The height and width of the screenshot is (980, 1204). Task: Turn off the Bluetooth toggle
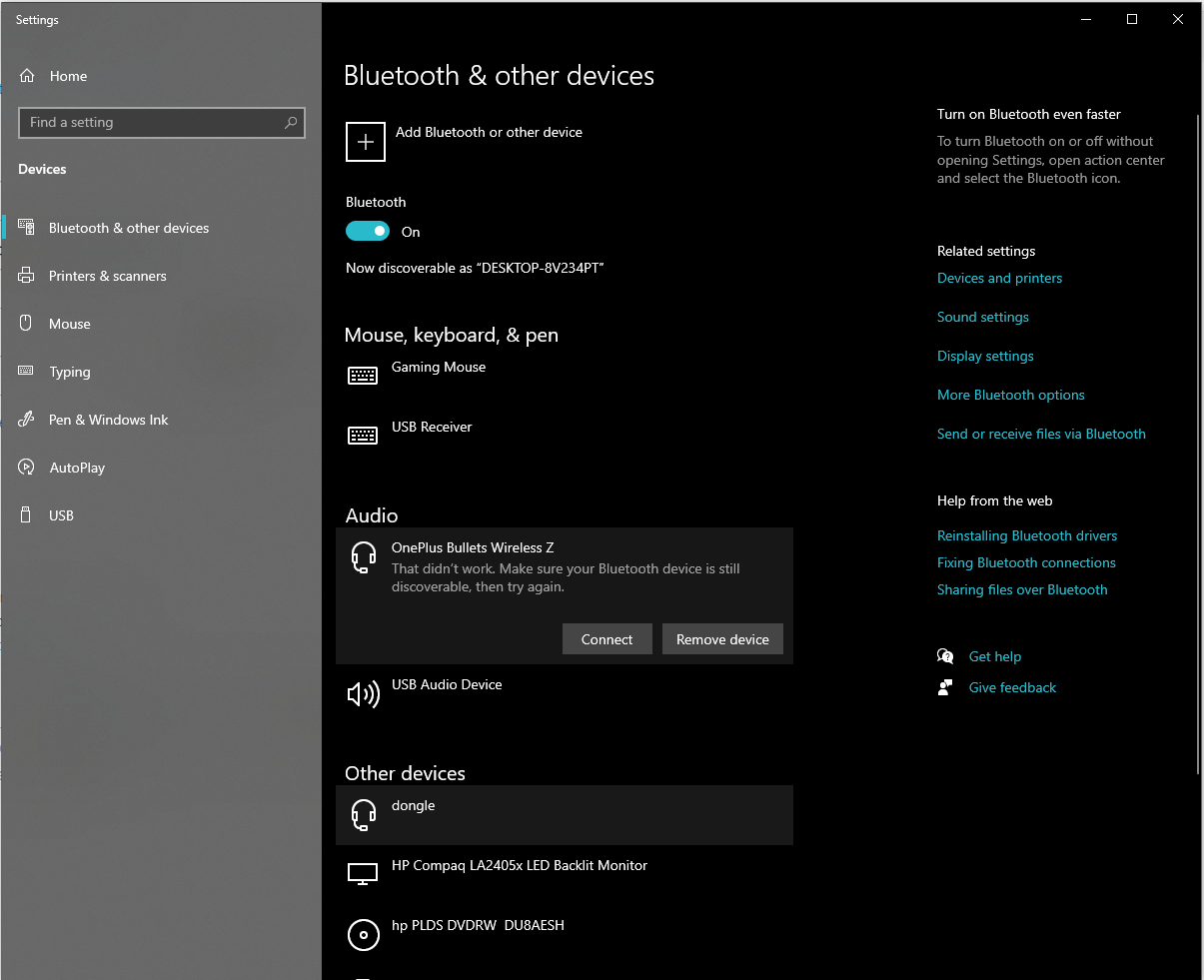tap(367, 231)
